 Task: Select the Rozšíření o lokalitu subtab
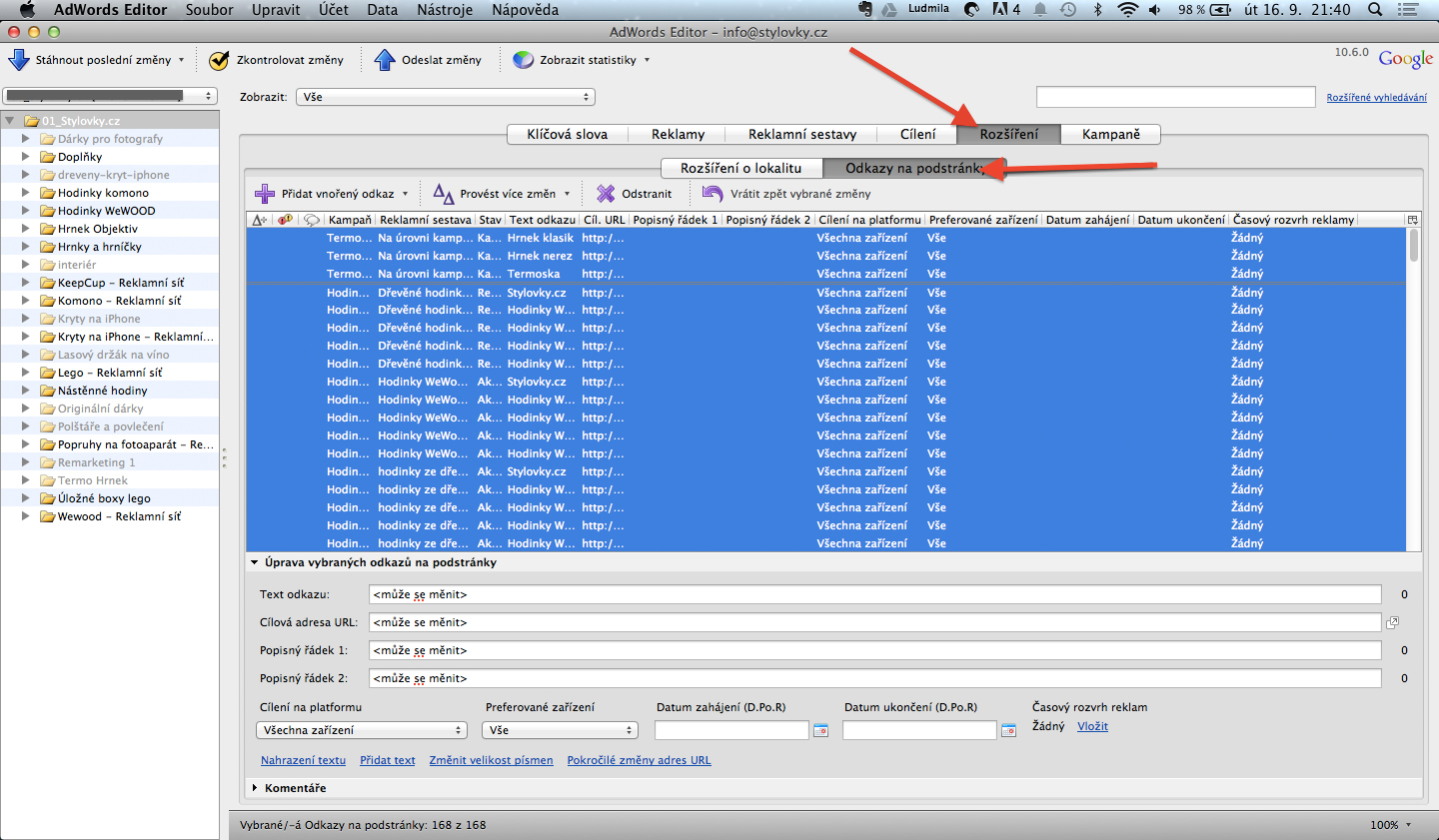tap(741, 168)
